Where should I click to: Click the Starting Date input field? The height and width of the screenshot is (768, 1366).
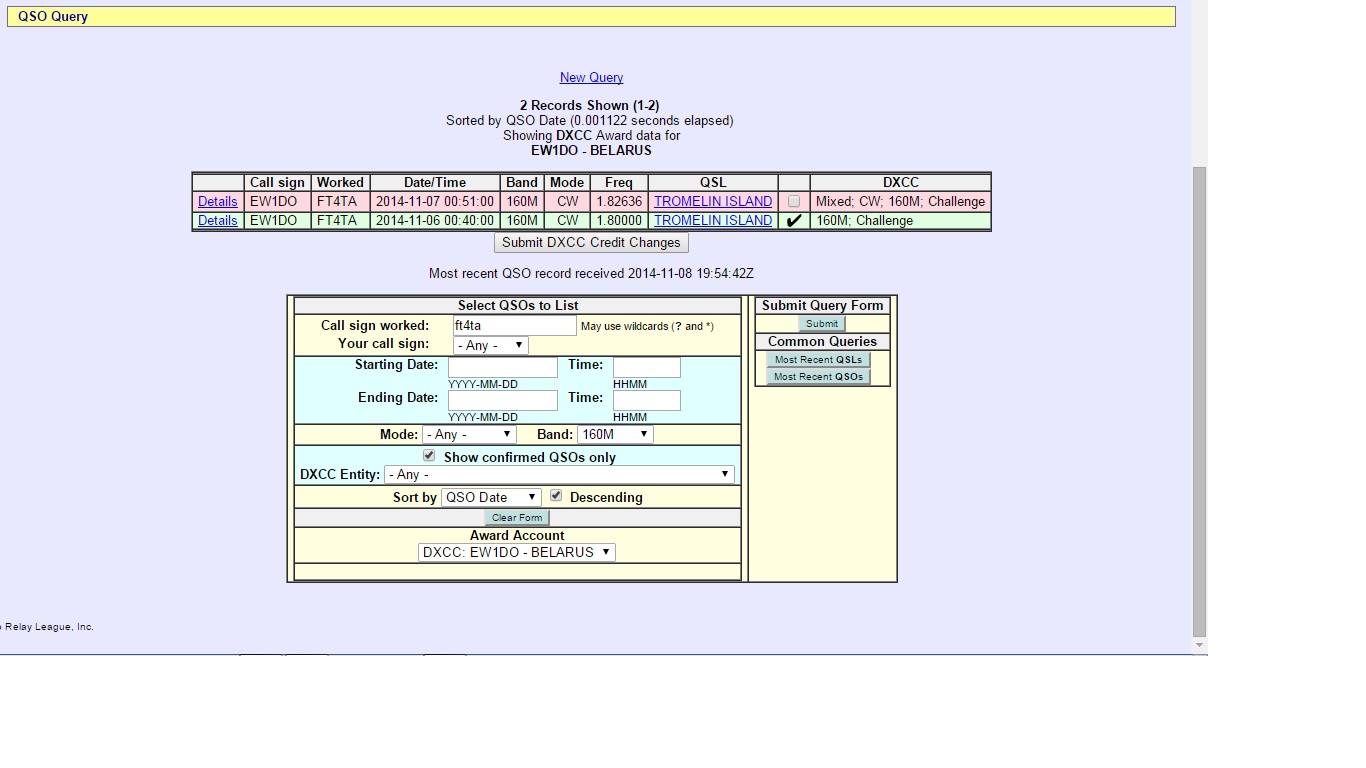coord(502,368)
